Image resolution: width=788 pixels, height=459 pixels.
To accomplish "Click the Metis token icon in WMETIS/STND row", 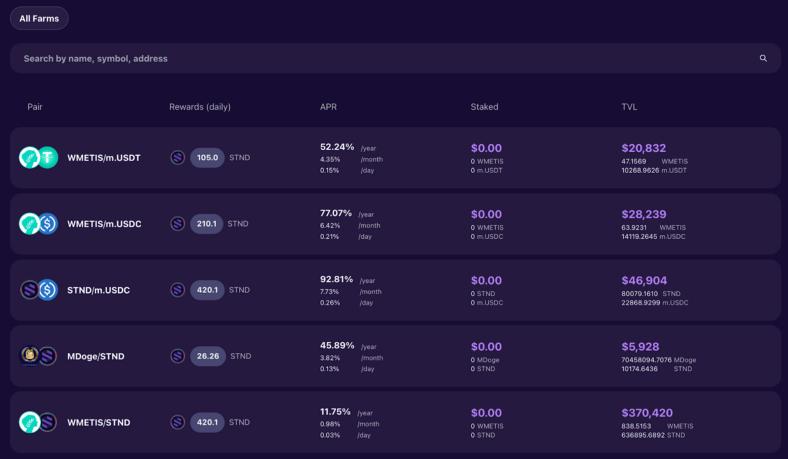I will [30, 422].
